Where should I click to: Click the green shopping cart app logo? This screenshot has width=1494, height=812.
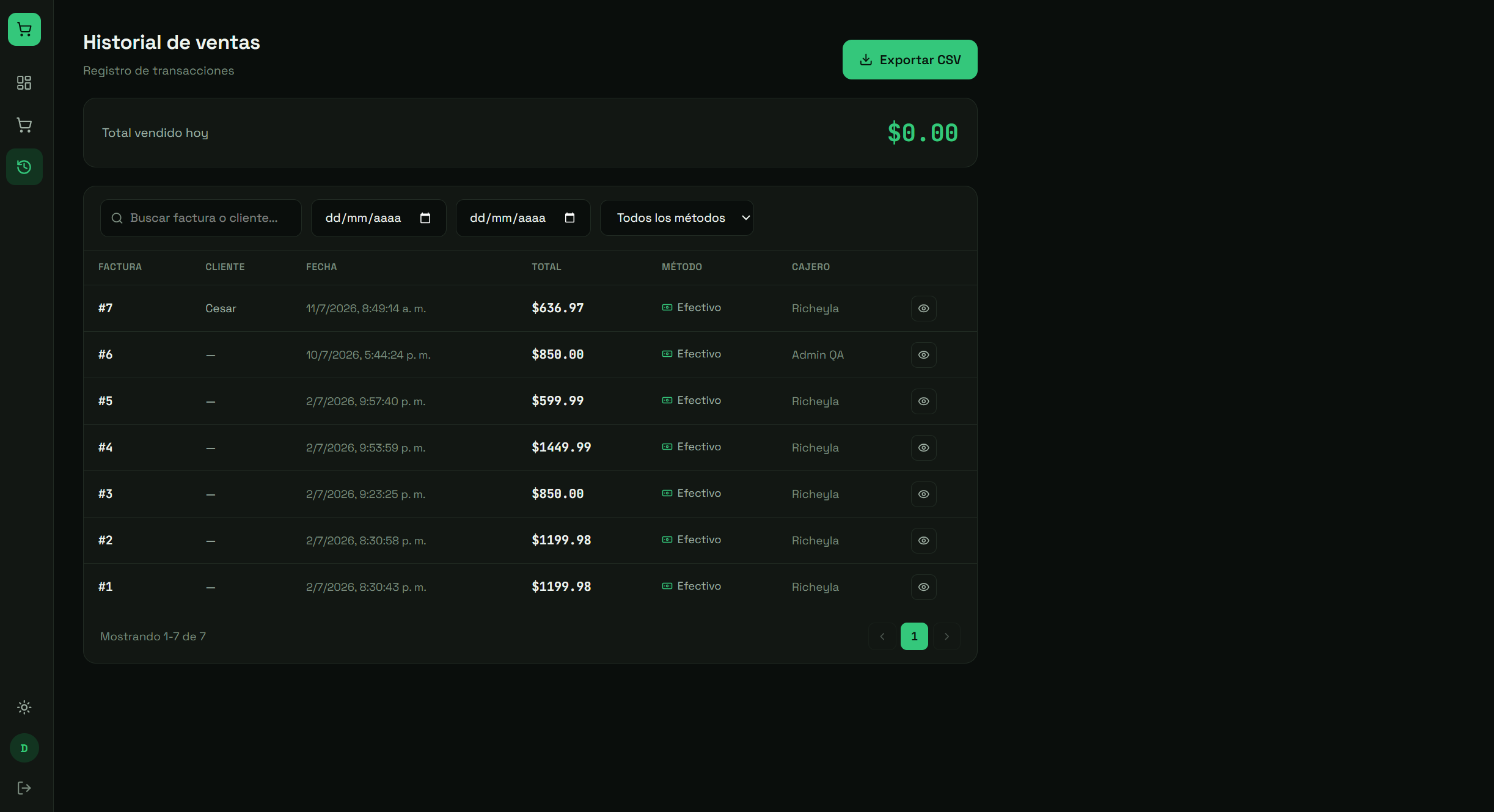24,29
